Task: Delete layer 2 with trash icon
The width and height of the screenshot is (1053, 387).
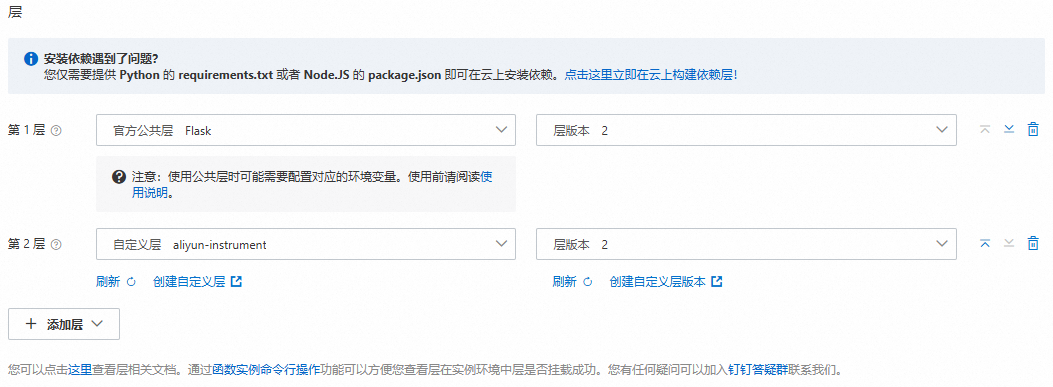Action: 1033,244
